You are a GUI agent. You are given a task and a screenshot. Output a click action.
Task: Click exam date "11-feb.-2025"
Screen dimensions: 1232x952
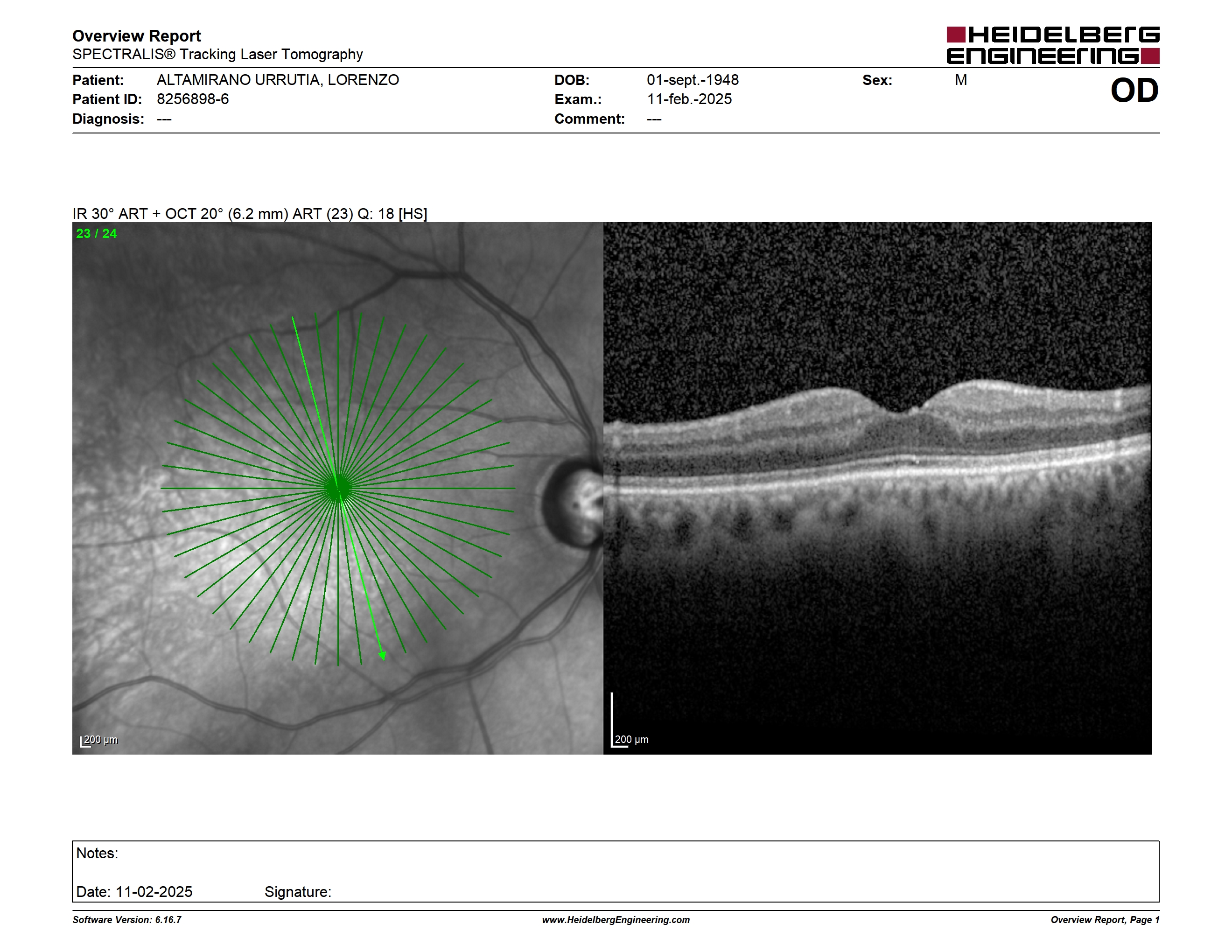pos(689,99)
